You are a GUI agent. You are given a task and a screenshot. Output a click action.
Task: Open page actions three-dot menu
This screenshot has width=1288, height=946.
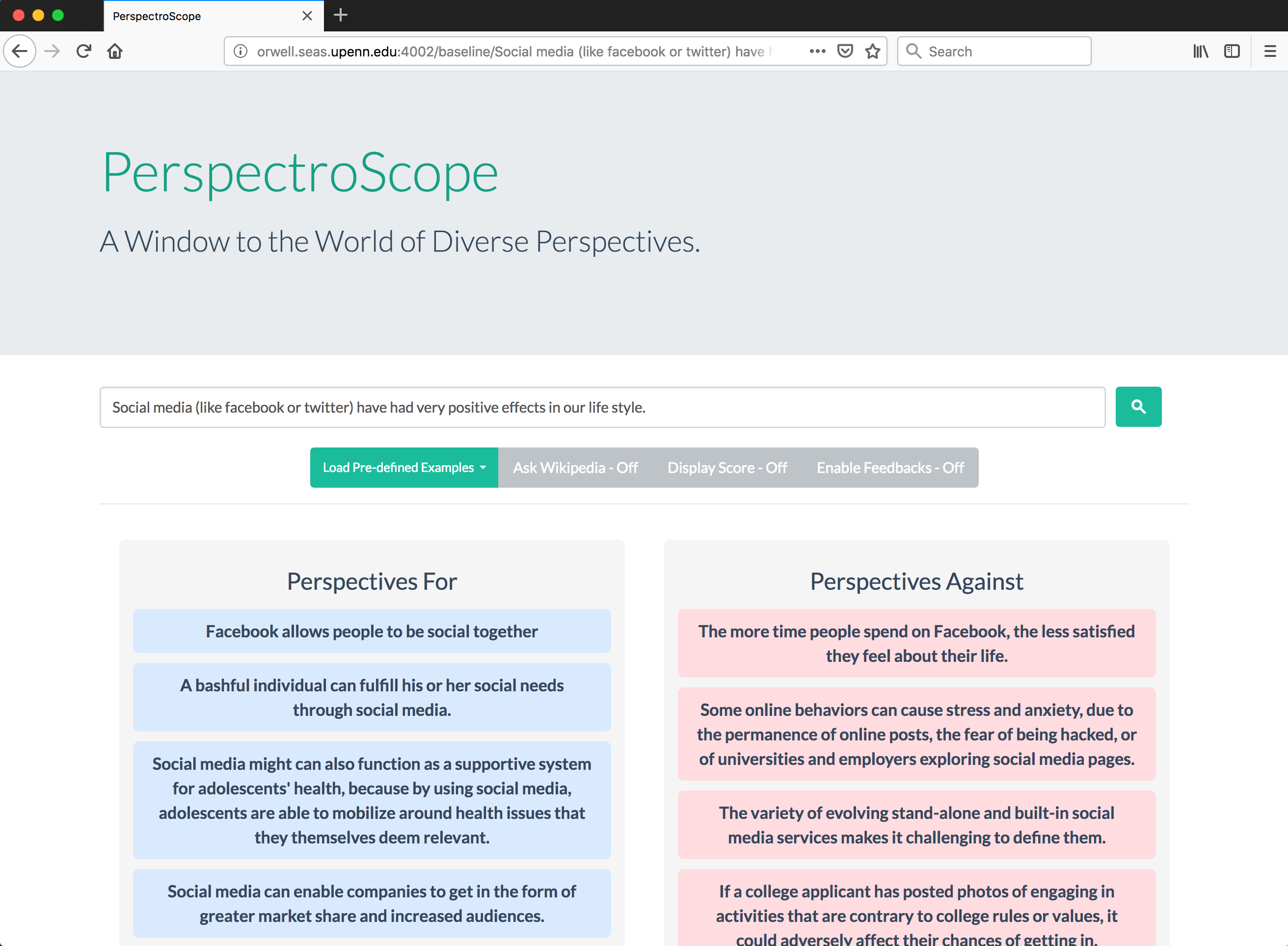(x=817, y=51)
